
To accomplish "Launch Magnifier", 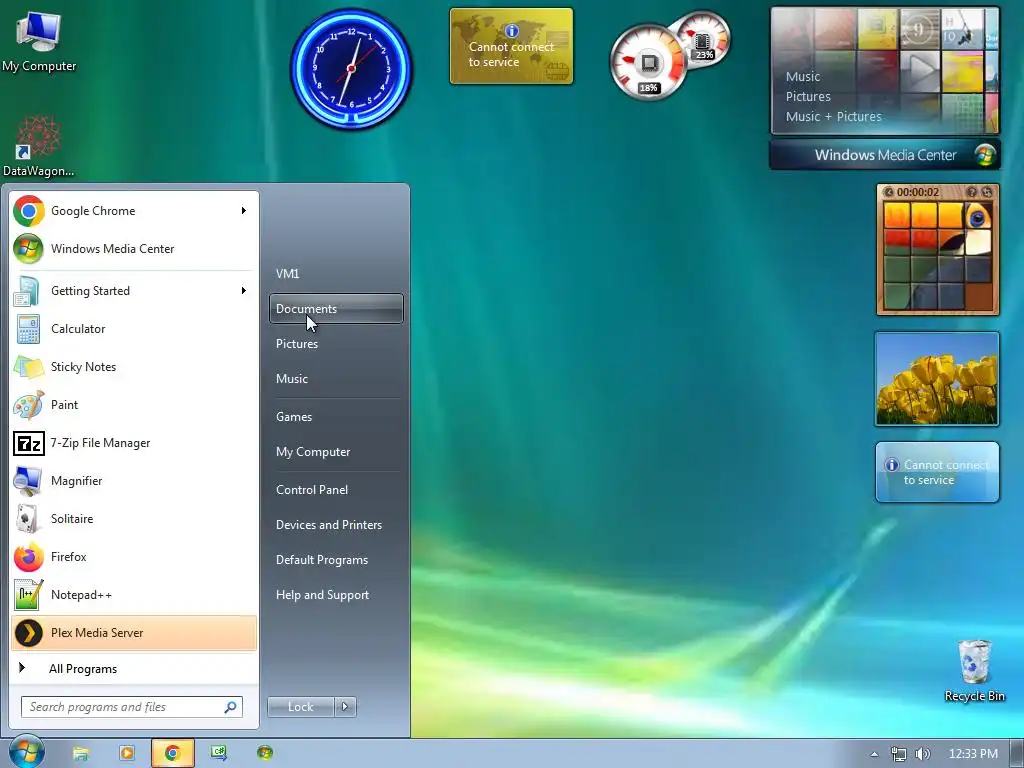I will click(x=134, y=481).
